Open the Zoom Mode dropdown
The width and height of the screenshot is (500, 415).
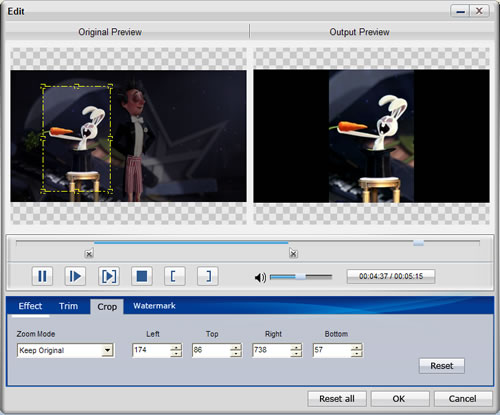pyautogui.click(x=107, y=350)
